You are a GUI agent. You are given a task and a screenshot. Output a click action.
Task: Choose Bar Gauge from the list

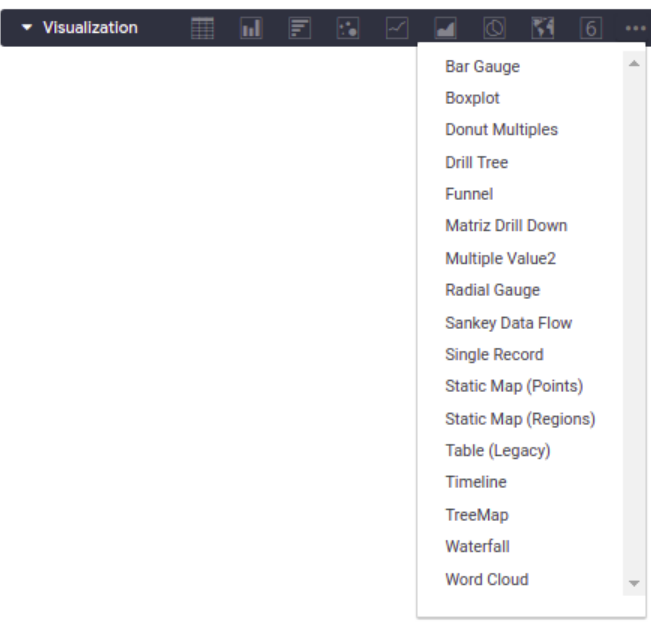pos(482,66)
